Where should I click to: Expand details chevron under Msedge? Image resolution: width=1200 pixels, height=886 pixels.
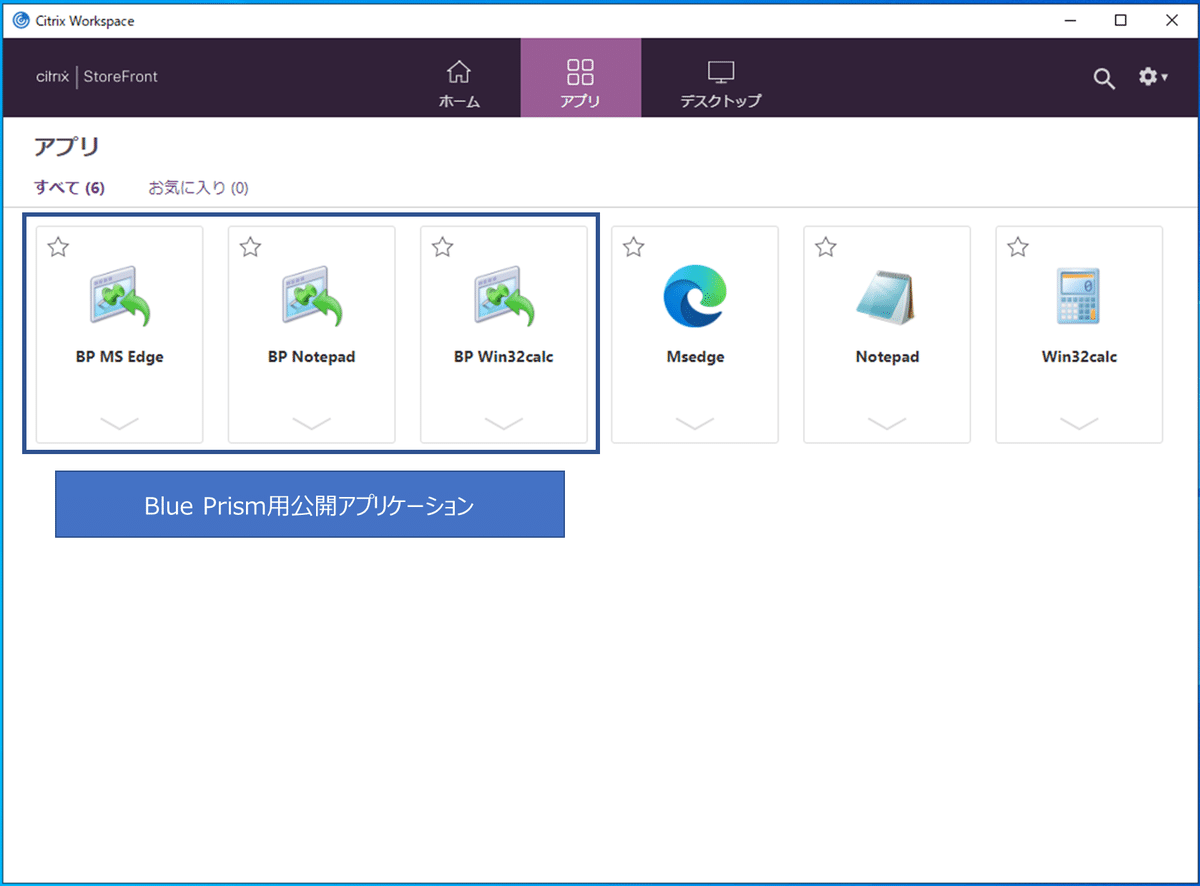point(695,423)
